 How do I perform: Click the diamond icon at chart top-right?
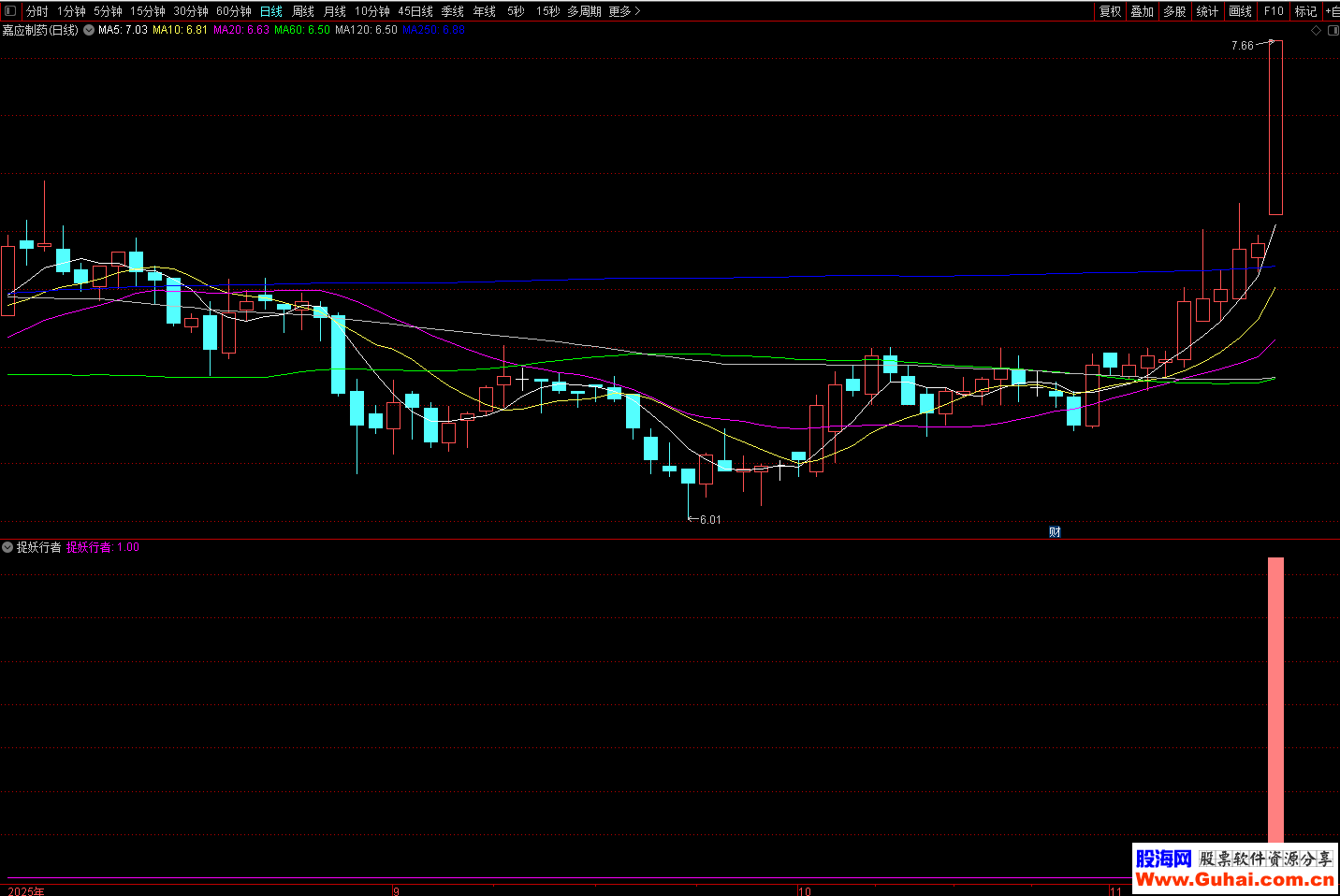(1316, 31)
